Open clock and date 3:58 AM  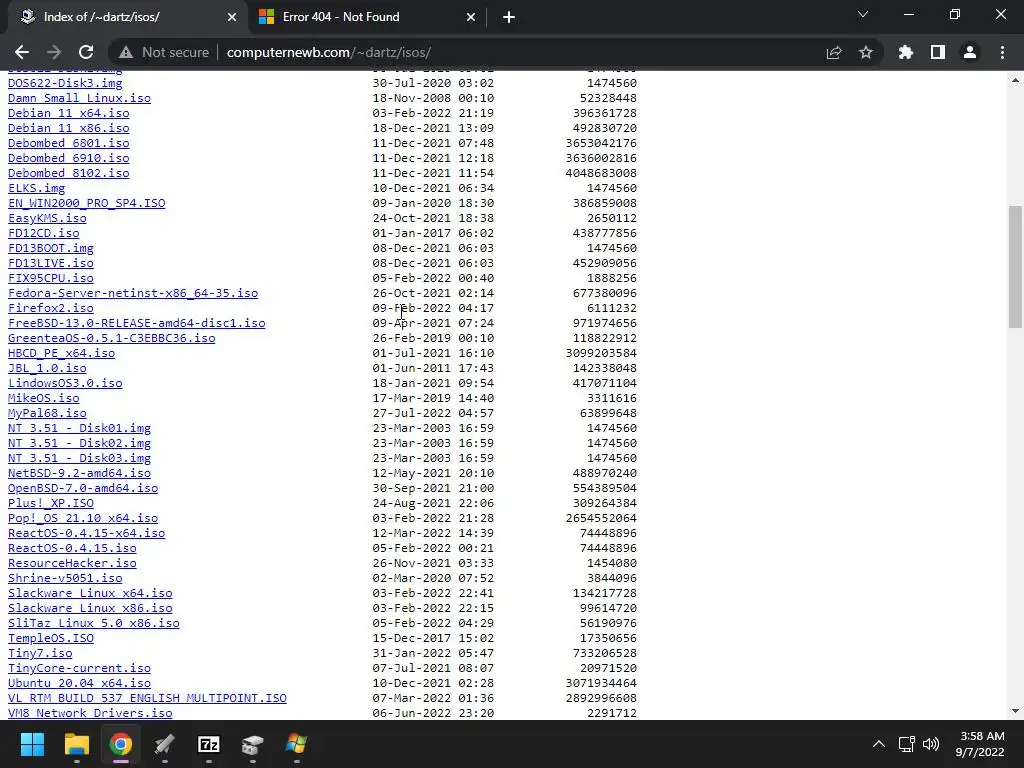pos(980,744)
